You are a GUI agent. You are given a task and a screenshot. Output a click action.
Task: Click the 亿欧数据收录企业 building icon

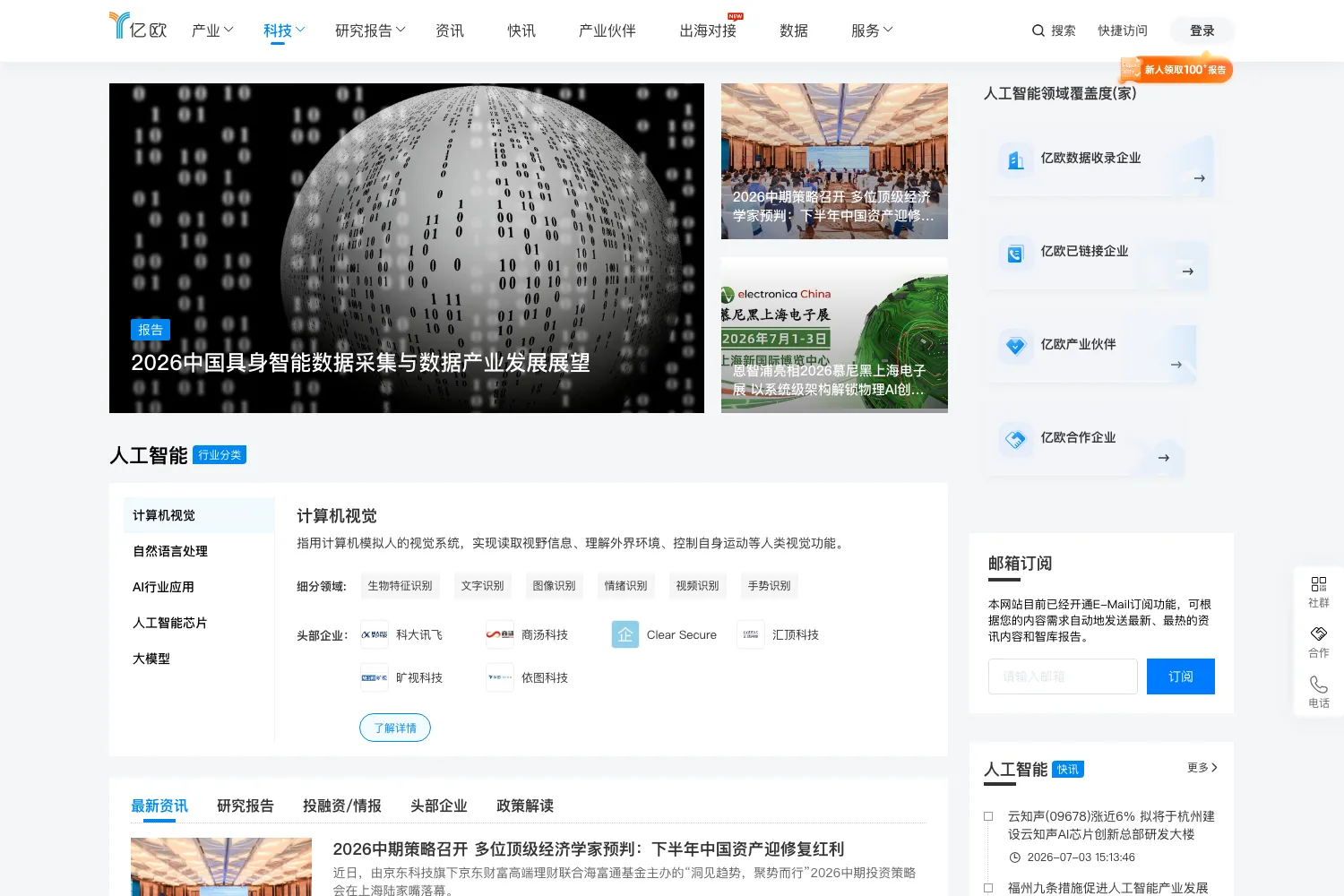(x=1015, y=160)
